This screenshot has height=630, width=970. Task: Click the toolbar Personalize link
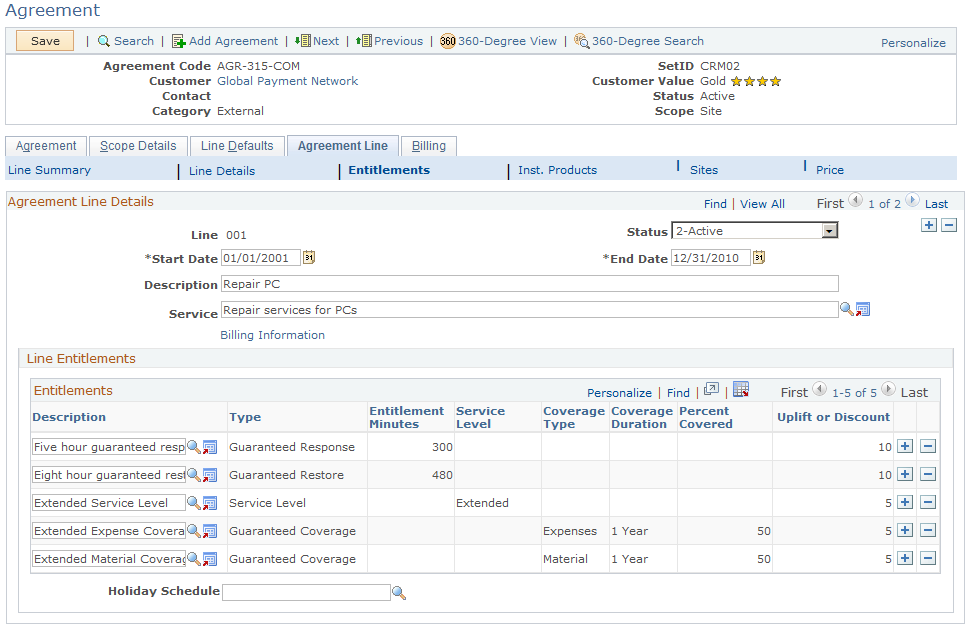913,43
